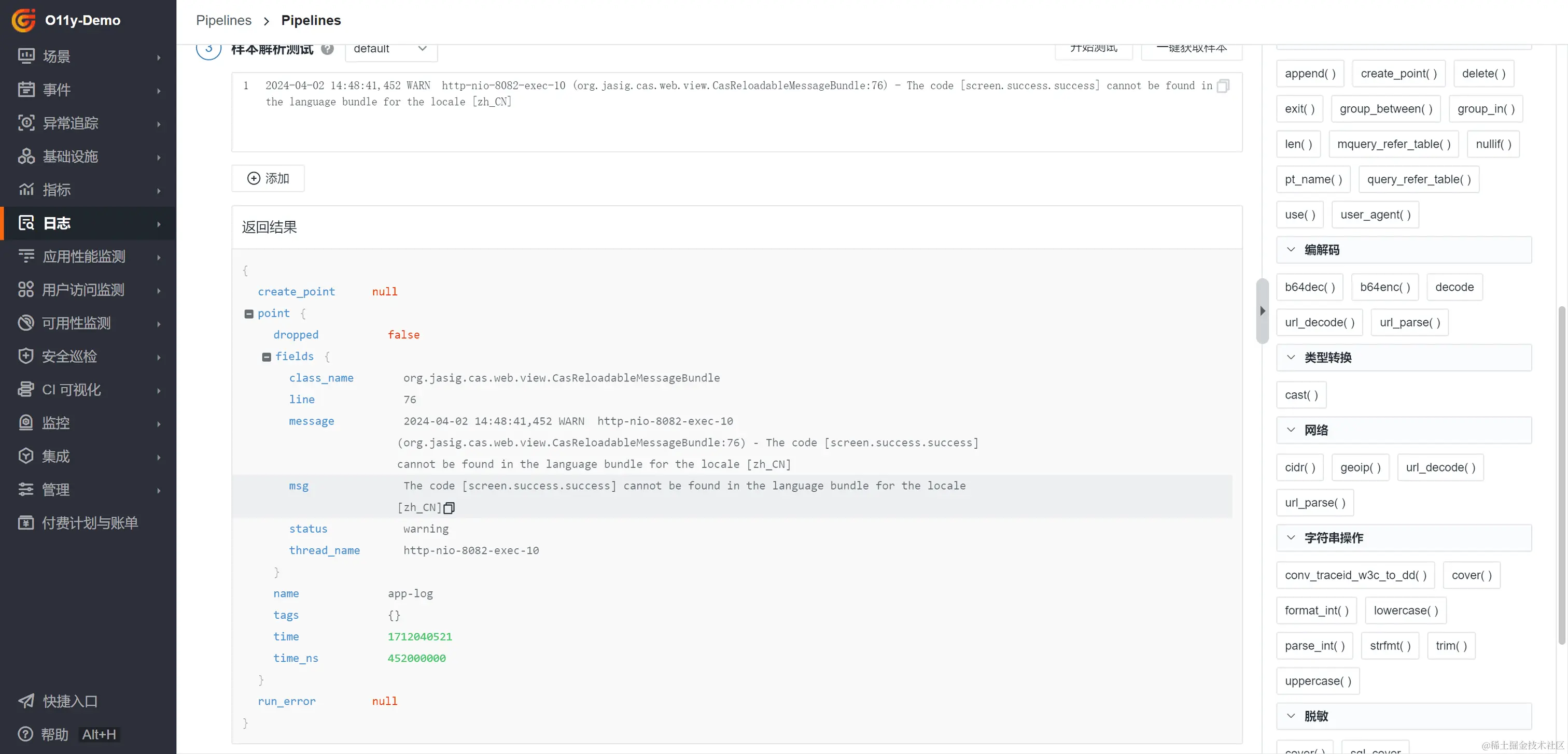
Task: Open 基础设施 in the sidebar
Action: click(69, 157)
